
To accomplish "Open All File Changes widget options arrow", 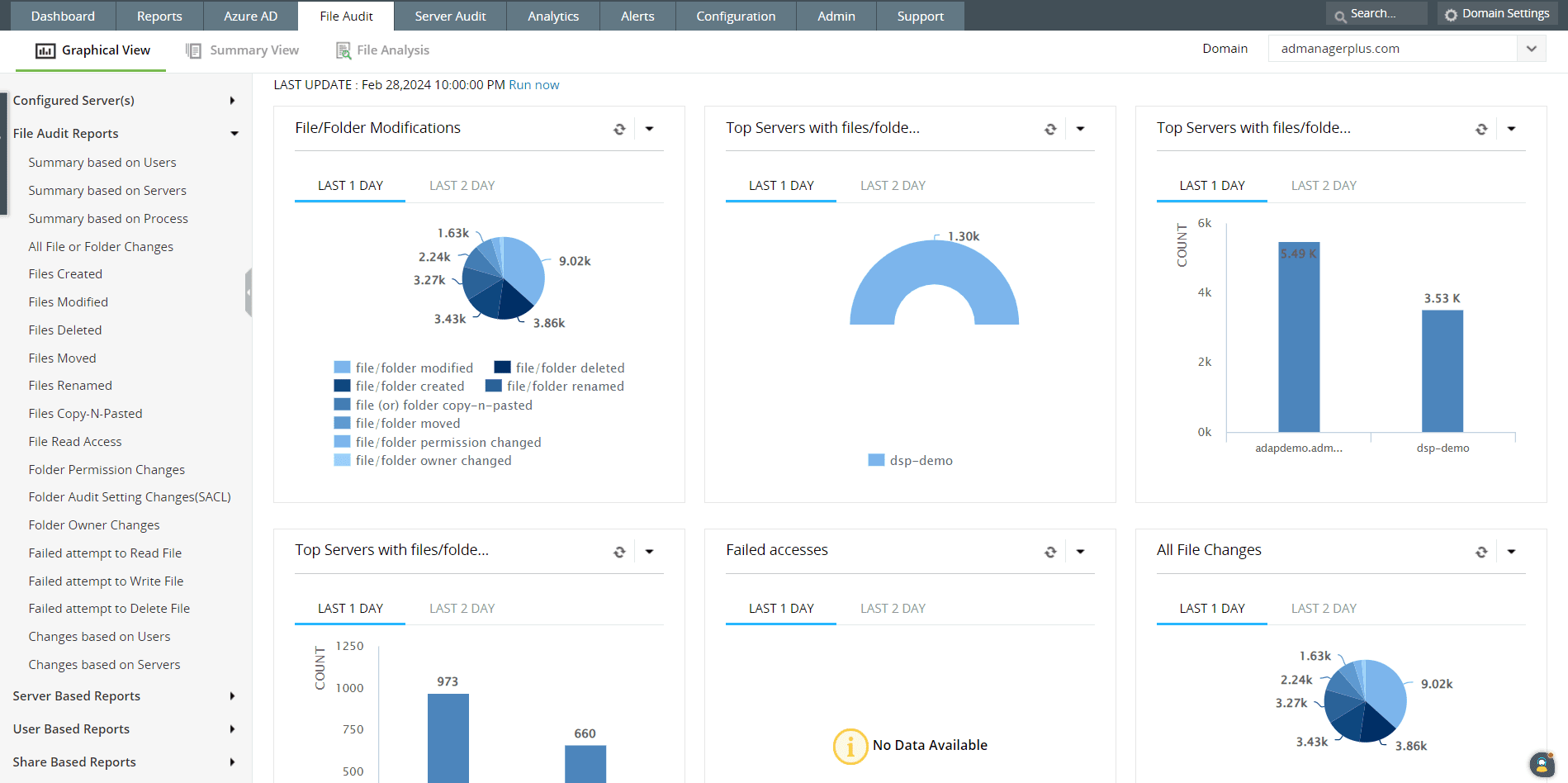I will click(1511, 552).
